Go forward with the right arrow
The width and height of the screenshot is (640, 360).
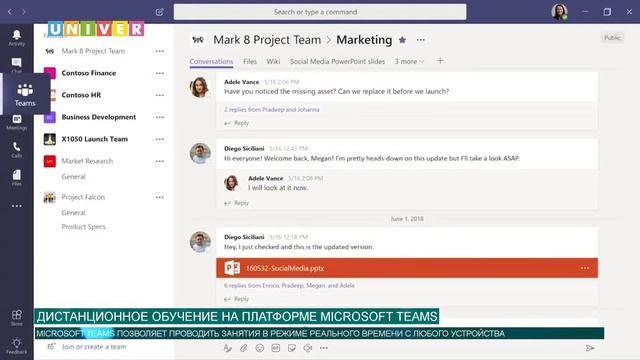(24, 12)
